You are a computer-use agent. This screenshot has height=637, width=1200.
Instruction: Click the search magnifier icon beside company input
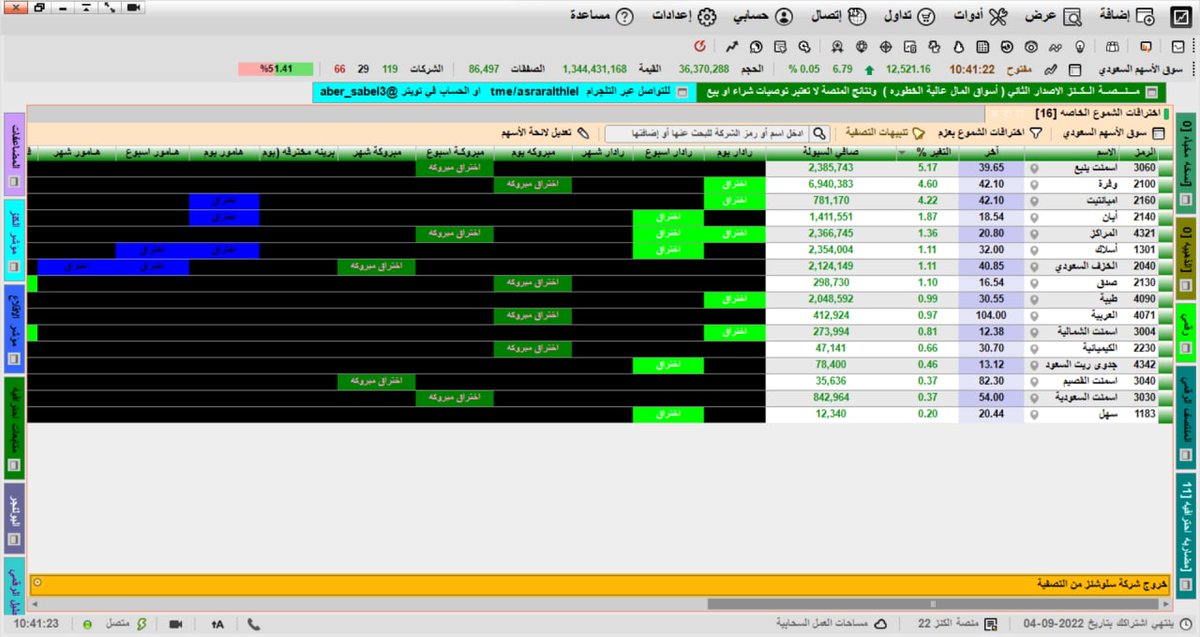point(819,133)
